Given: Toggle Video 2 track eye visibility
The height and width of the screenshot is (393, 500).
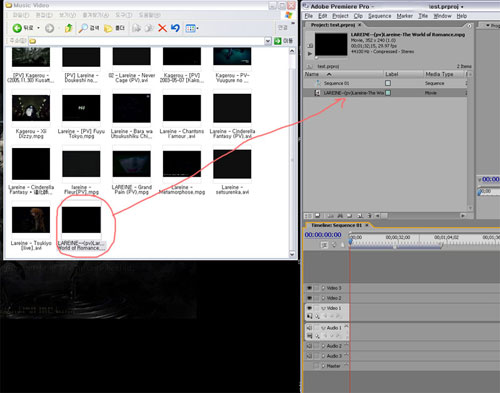Looking at the screenshot, I should point(309,298).
